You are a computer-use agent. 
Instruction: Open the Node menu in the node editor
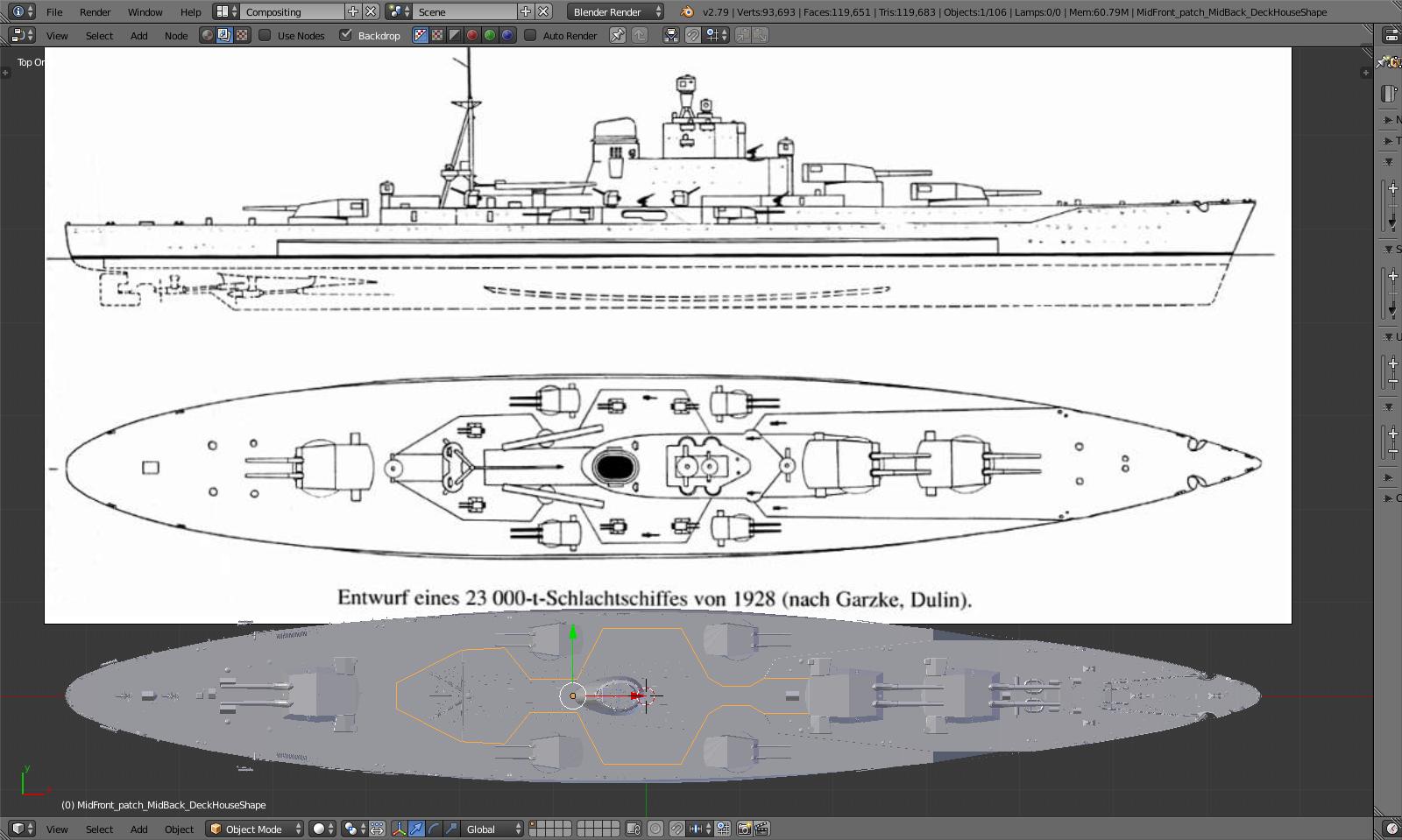tap(176, 35)
